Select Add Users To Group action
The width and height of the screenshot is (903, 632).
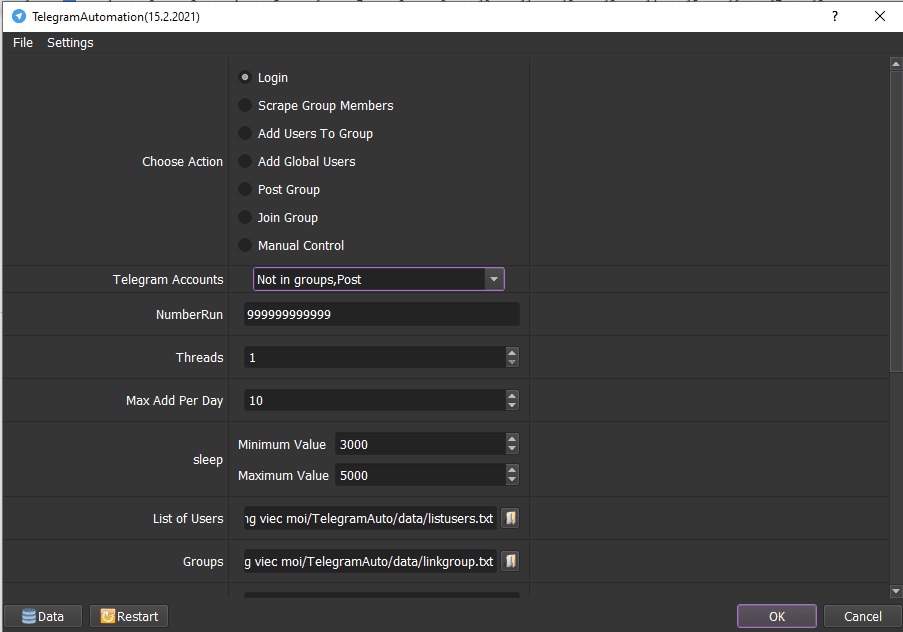[x=306, y=133]
